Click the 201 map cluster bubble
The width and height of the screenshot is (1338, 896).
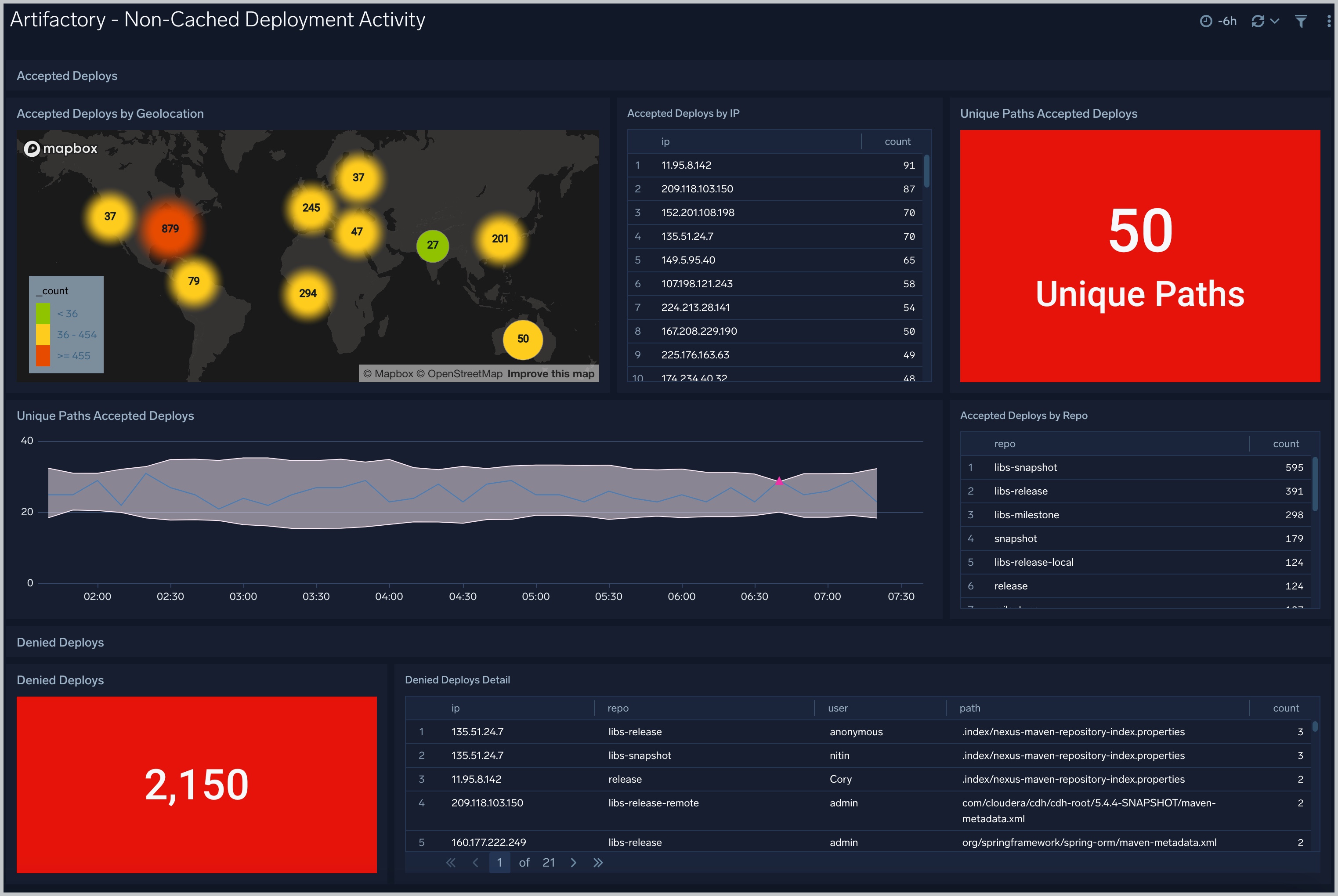500,238
